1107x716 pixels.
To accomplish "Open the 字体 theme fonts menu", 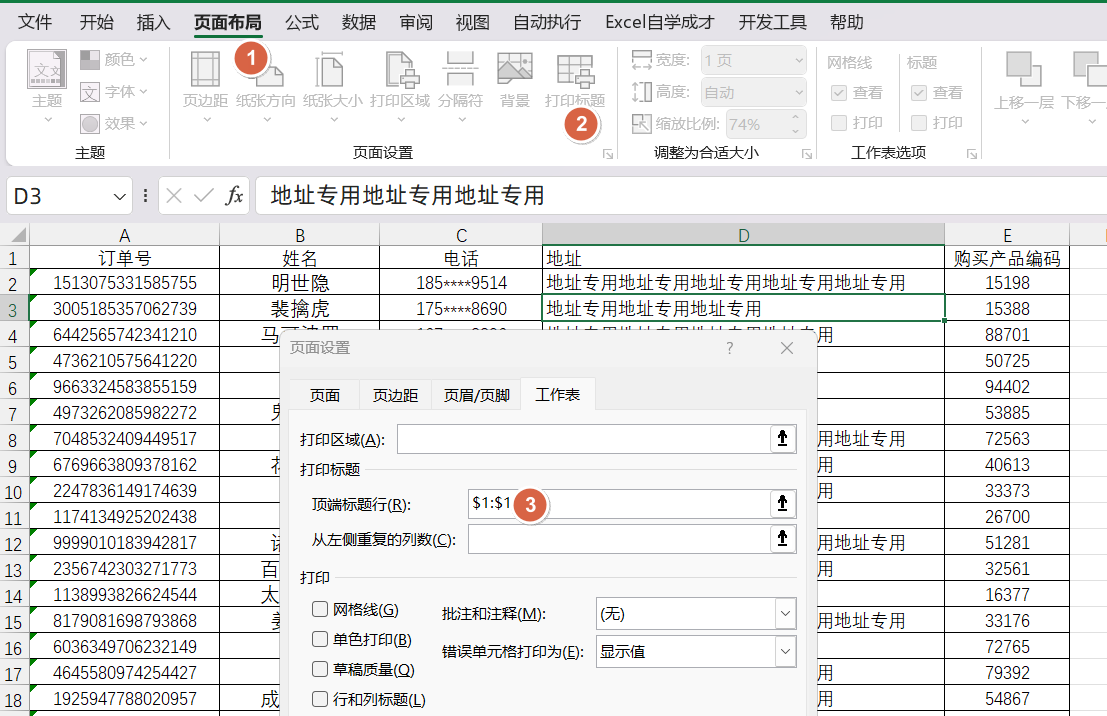I will point(114,92).
